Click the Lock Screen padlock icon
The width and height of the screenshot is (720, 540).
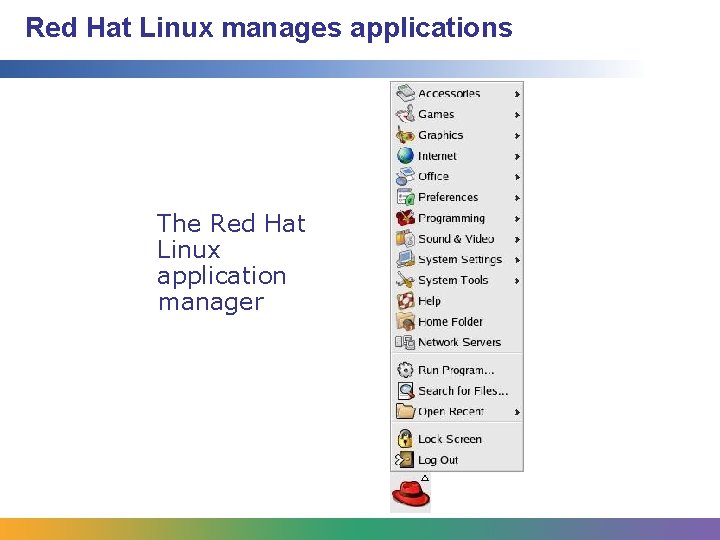coord(405,439)
